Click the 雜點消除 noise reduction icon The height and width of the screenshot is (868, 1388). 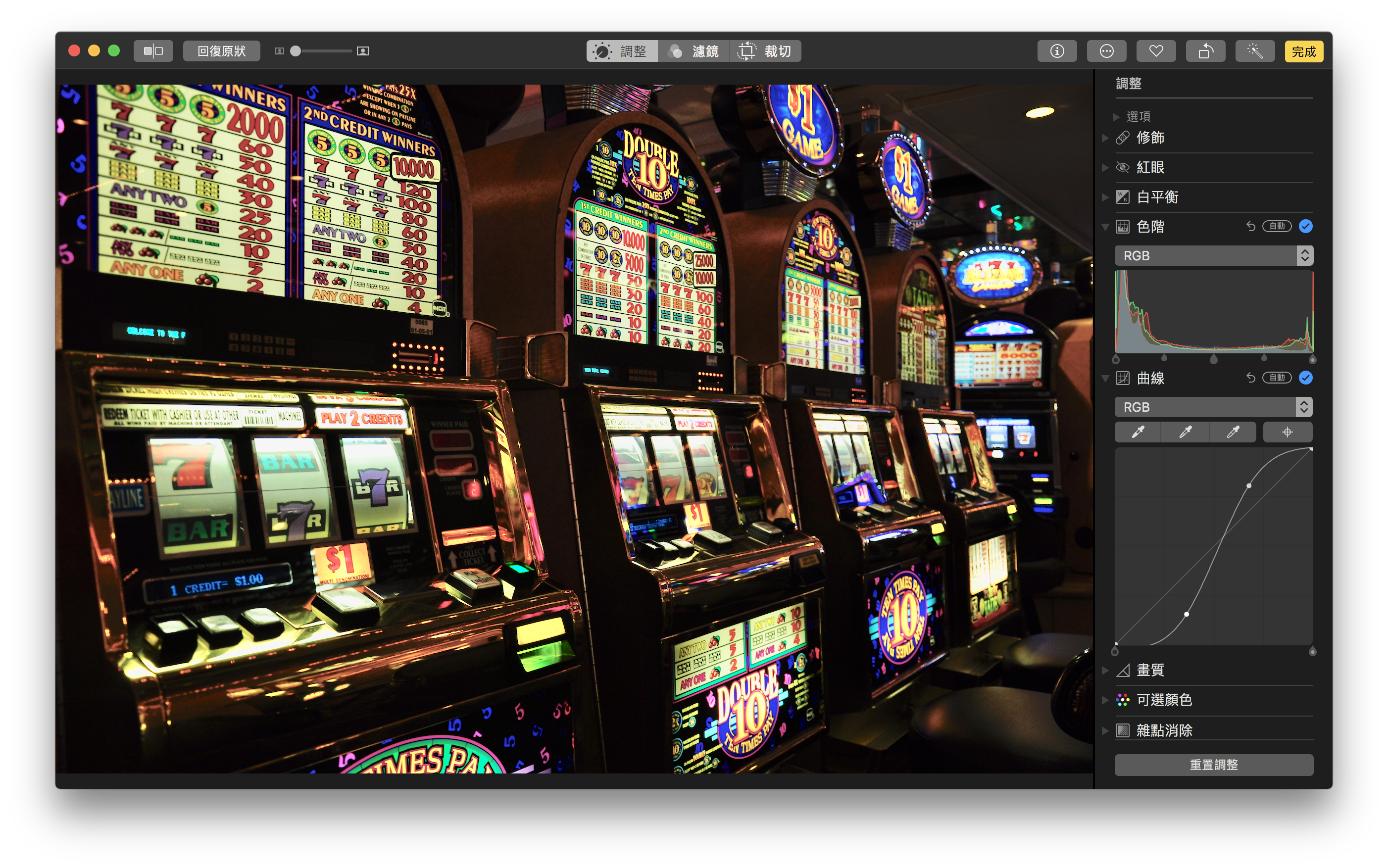click(1122, 730)
